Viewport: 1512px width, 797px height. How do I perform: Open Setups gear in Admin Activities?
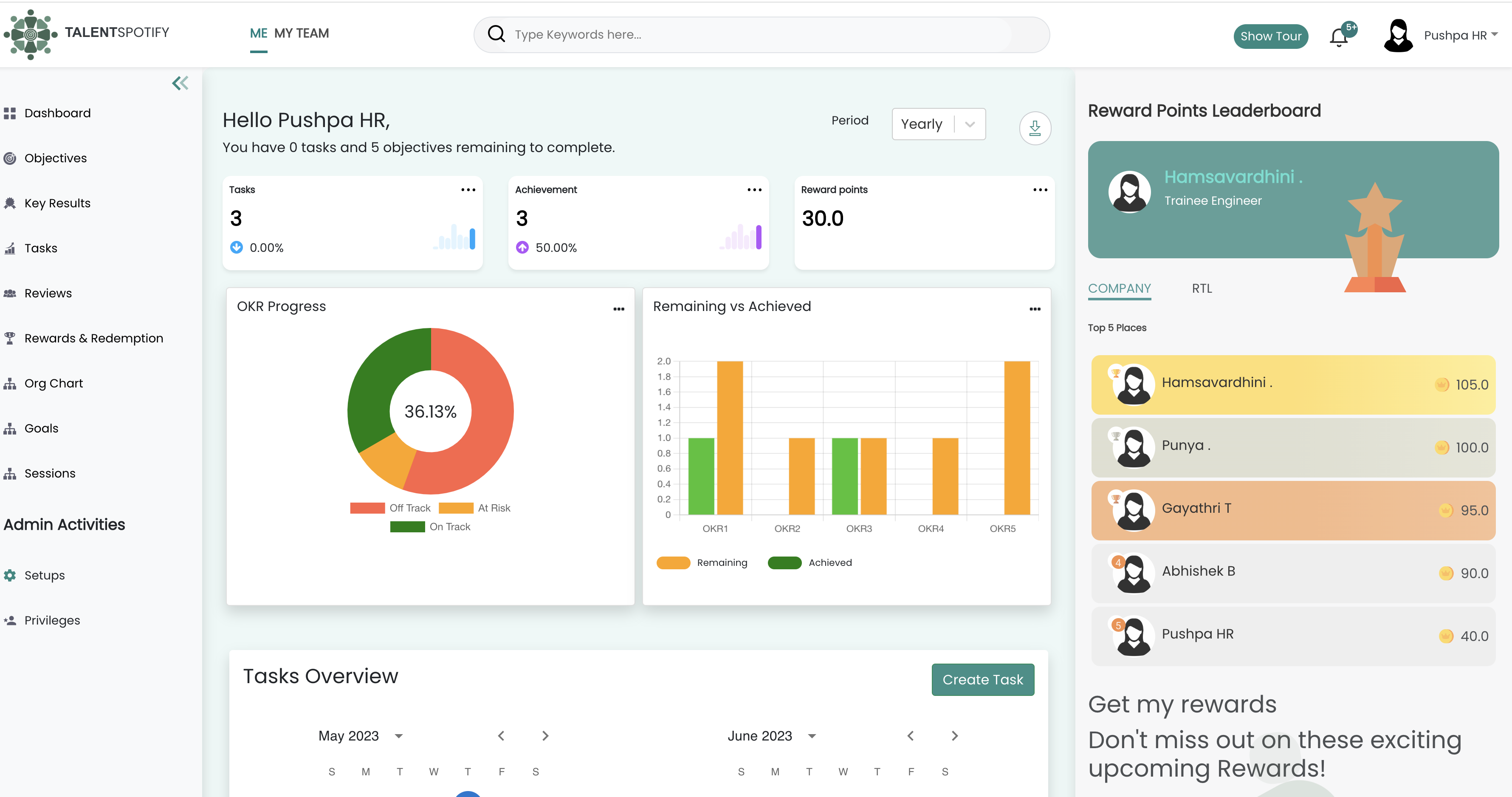tap(44, 575)
